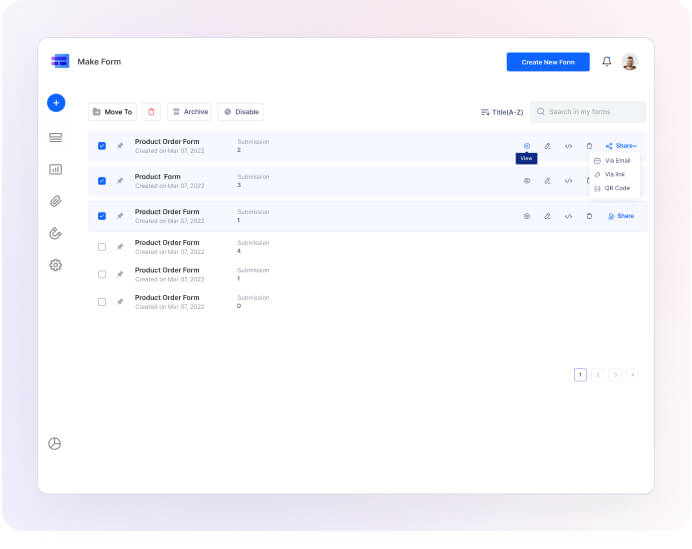Viewport: 692px width, 549px height.
Task: Click the Create New Form button
Action: pos(548,62)
